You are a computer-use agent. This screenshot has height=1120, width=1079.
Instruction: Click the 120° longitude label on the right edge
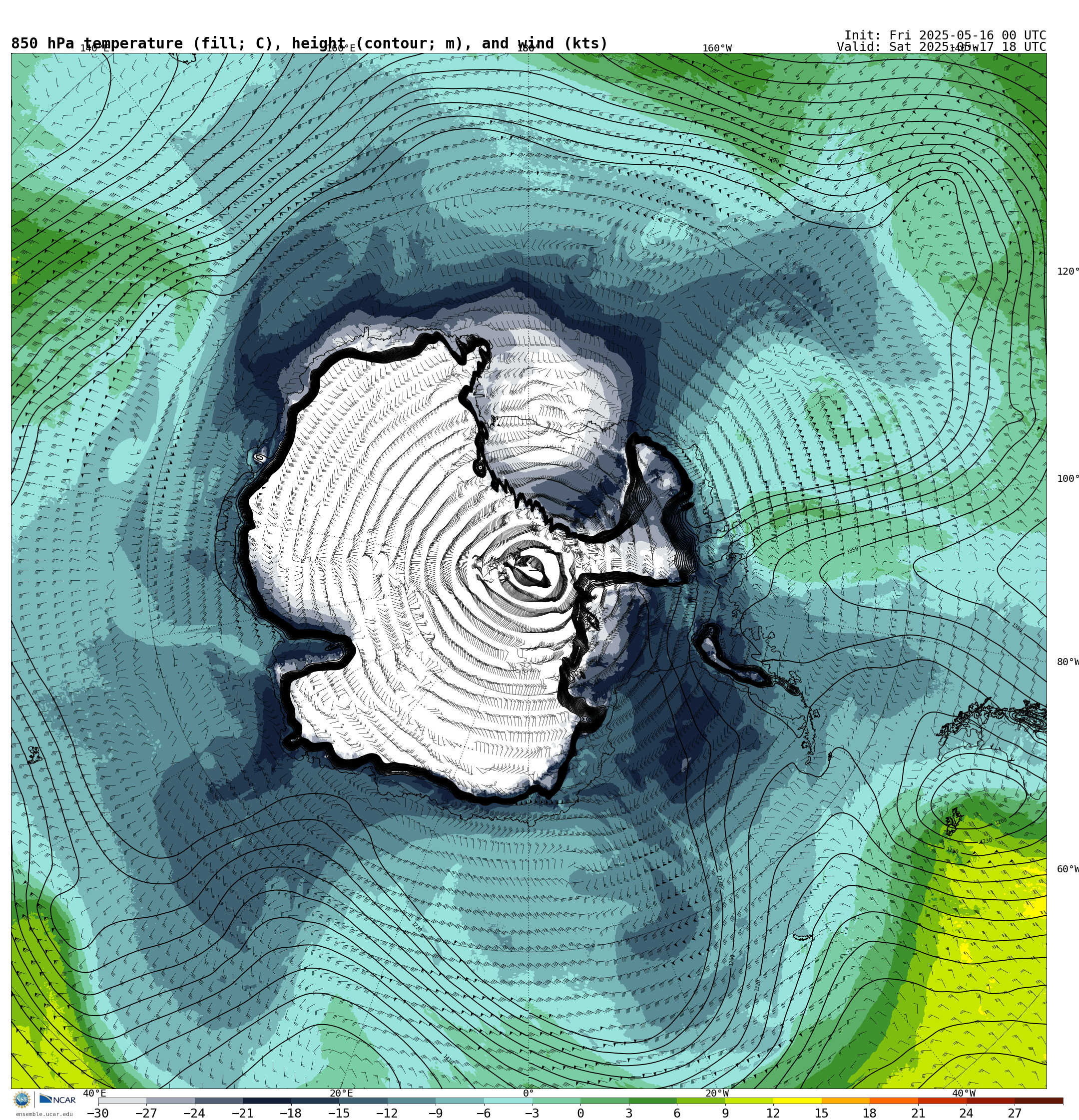coord(1068,271)
